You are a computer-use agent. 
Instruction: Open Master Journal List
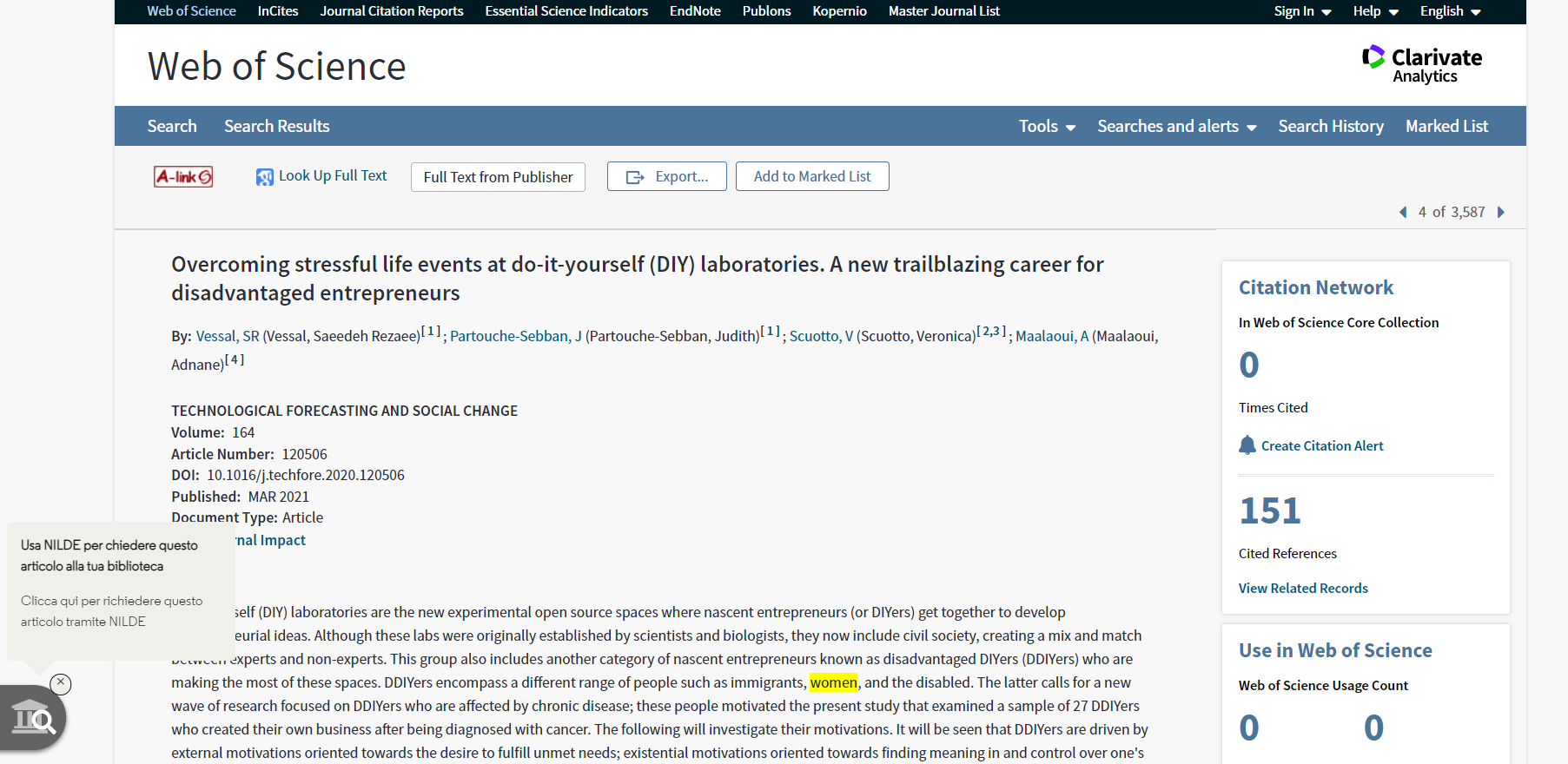point(943,11)
